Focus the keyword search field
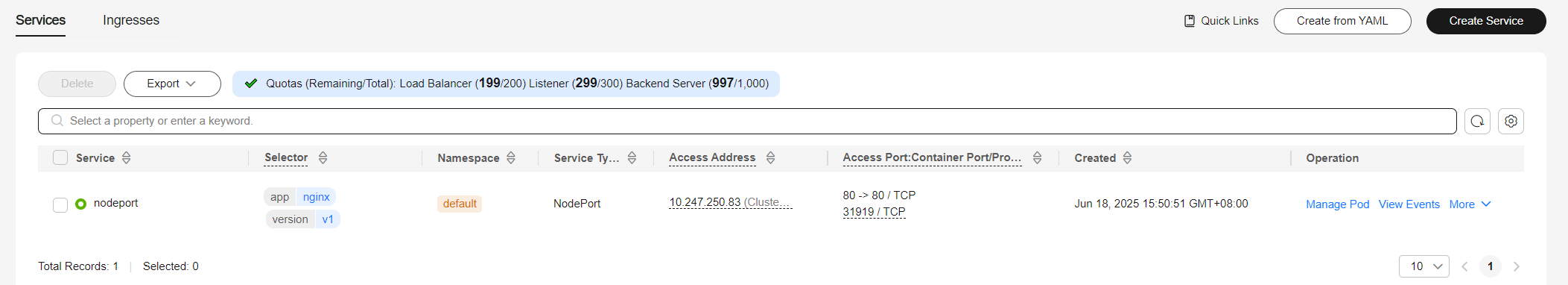Screen dimensions: 1568x285 pos(747,121)
